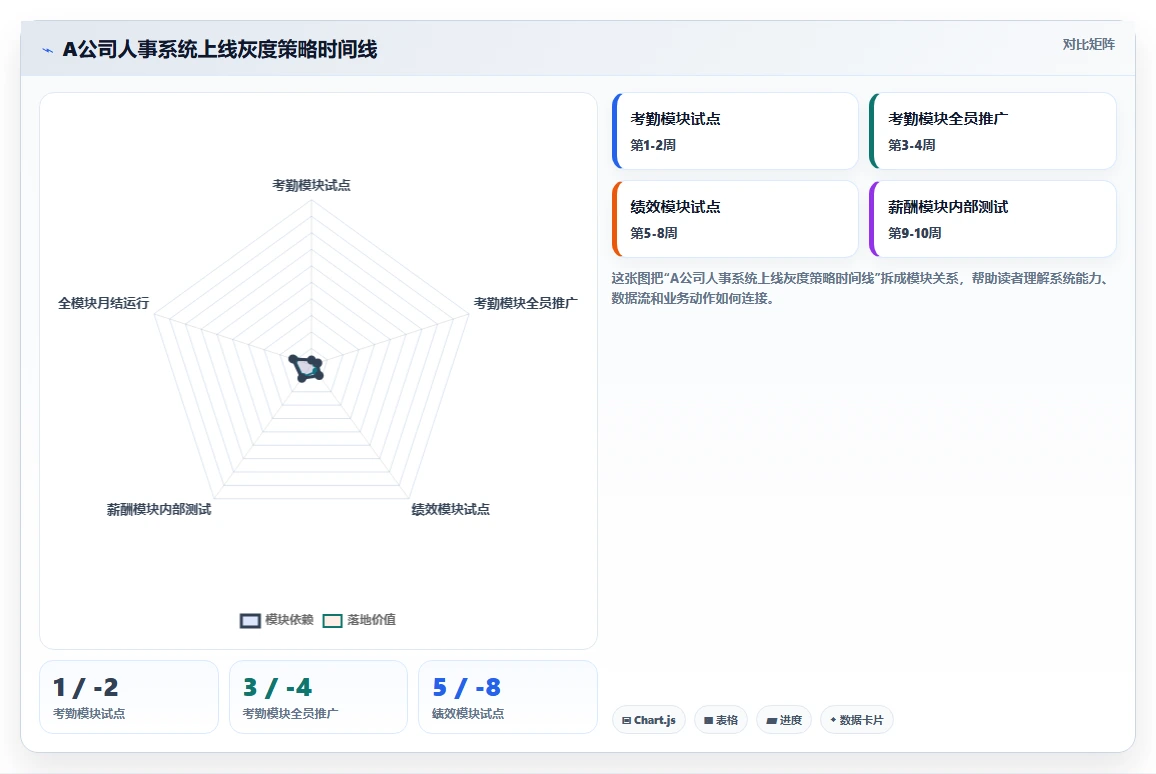Click the 1 / -2 考勤模块试点 stat card

tap(129, 697)
